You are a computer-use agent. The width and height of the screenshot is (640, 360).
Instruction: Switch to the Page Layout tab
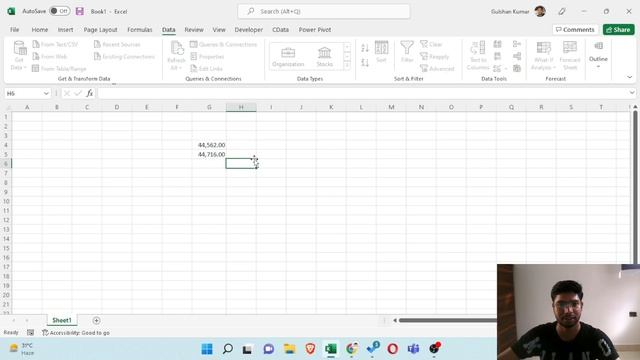100,29
